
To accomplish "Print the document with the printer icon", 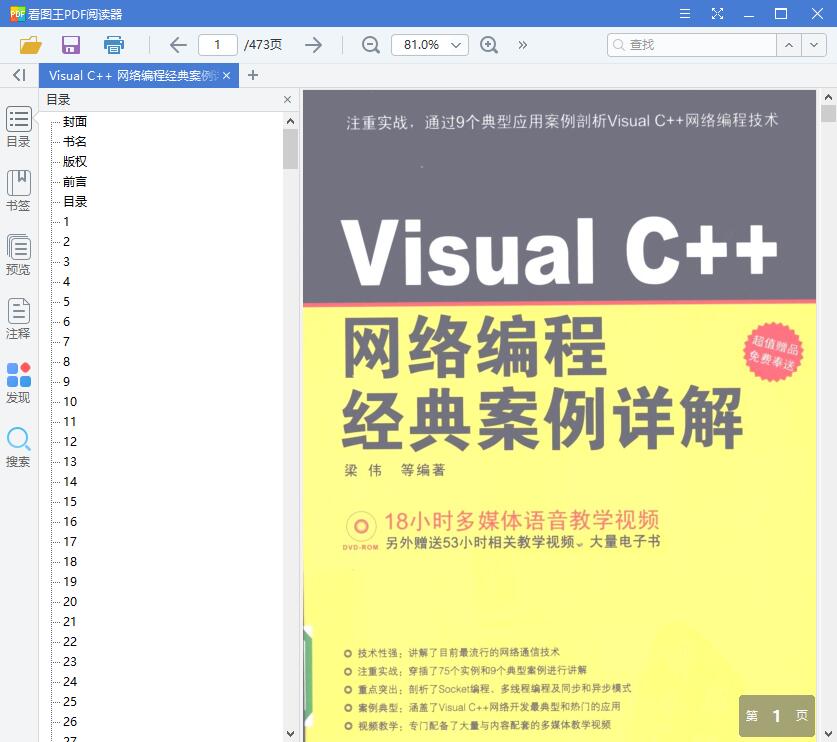I will click(x=114, y=45).
